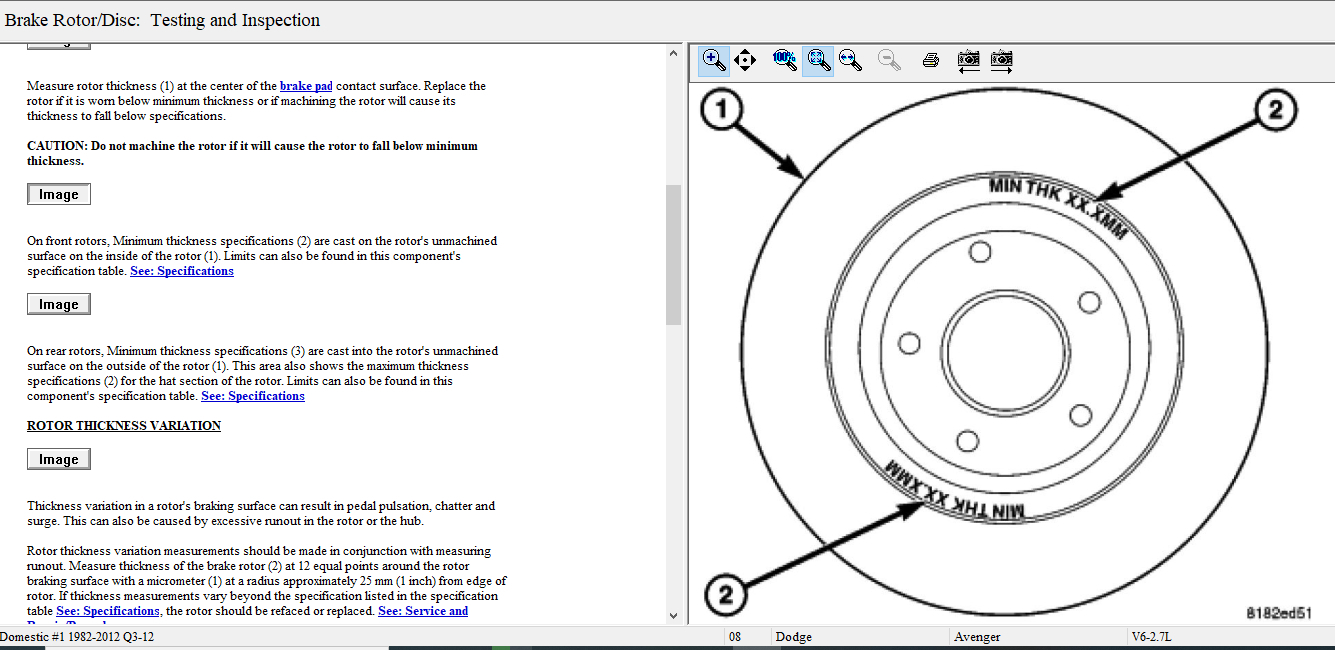This screenshot has width=1335, height=650.
Task: Select the pan image tool
Action: pyautogui.click(x=745, y=60)
